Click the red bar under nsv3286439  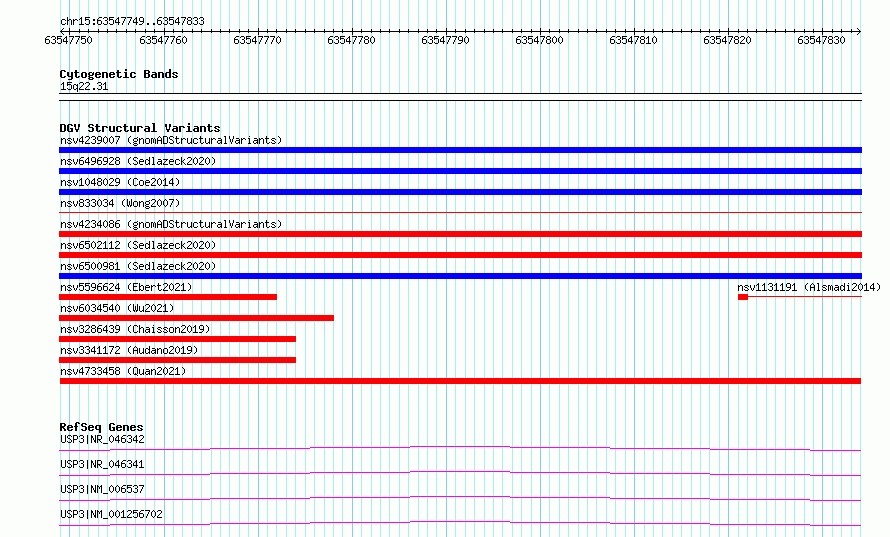coord(178,339)
